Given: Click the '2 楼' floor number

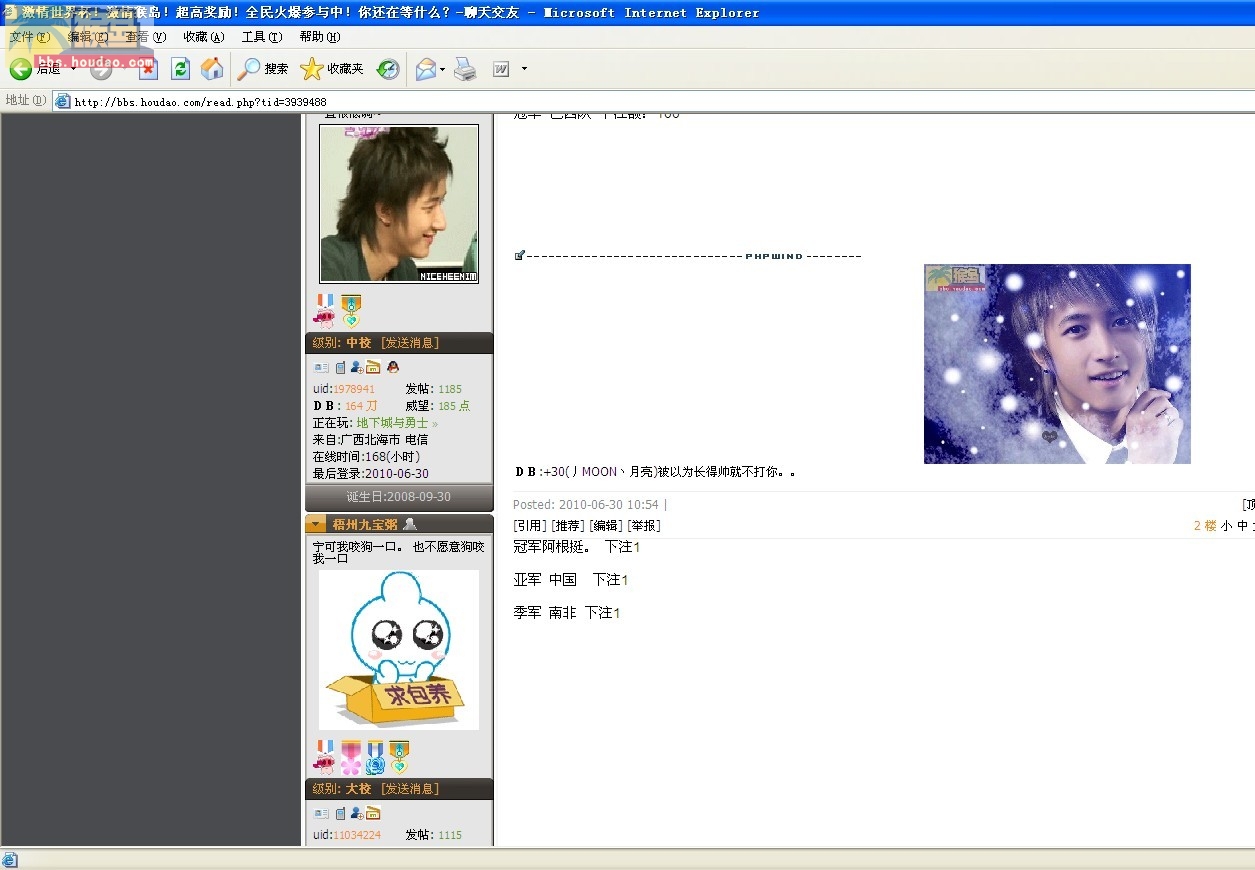Looking at the screenshot, I should [x=1205, y=525].
